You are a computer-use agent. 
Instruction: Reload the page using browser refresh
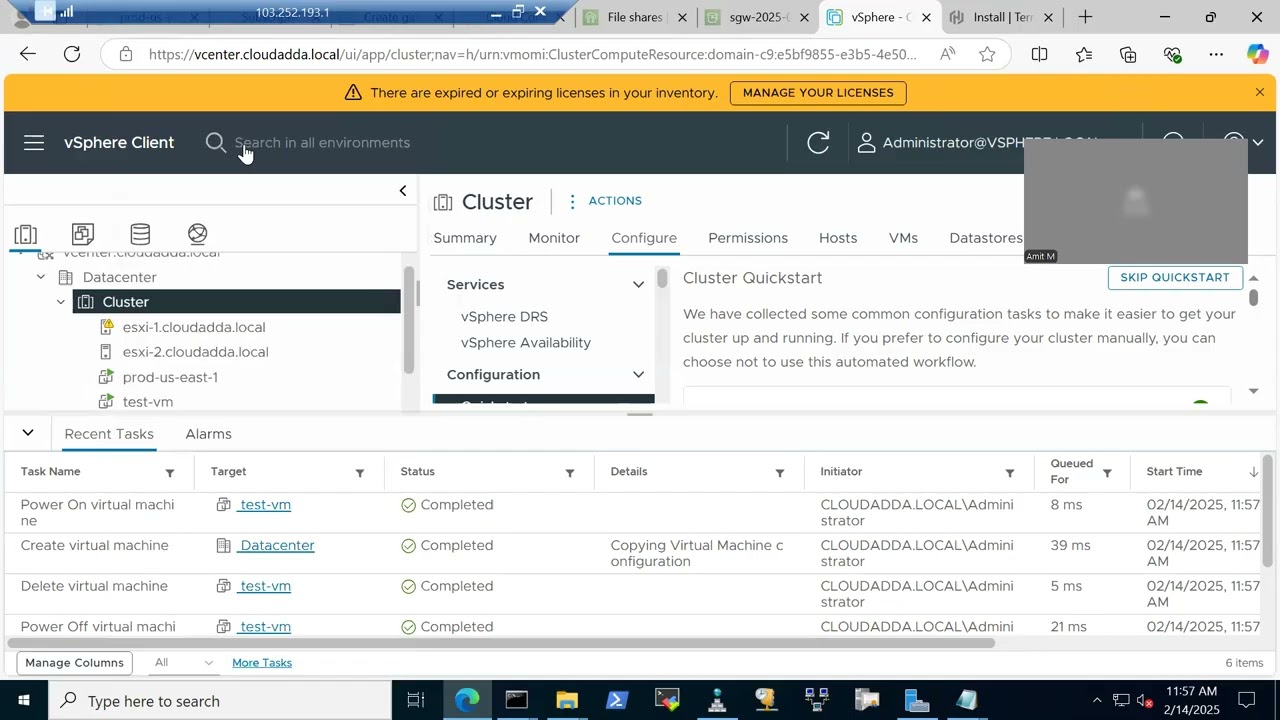pyautogui.click(x=72, y=54)
